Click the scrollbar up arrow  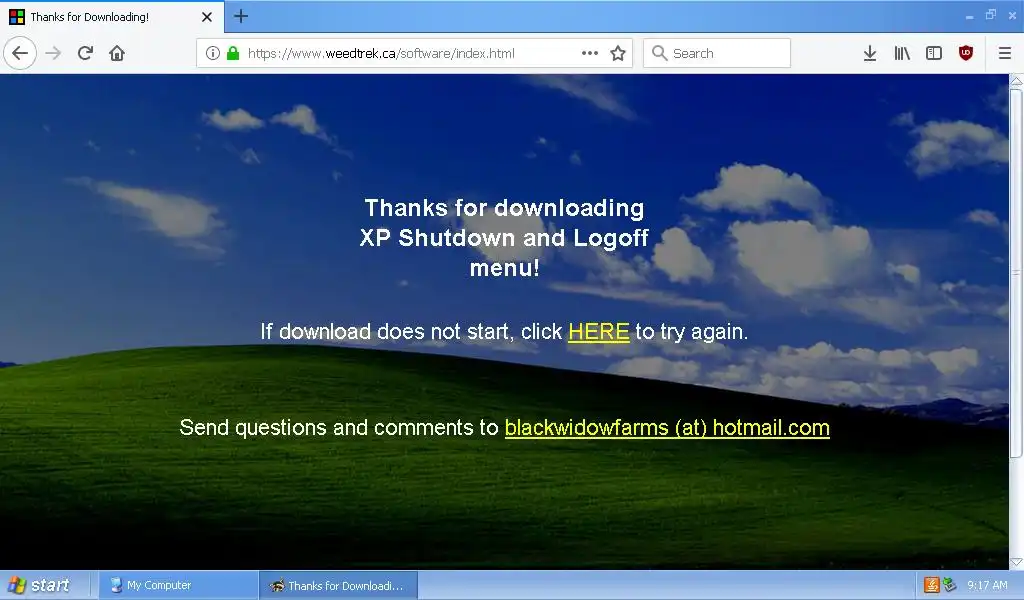pyautogui.click(x=1016, y=81)
